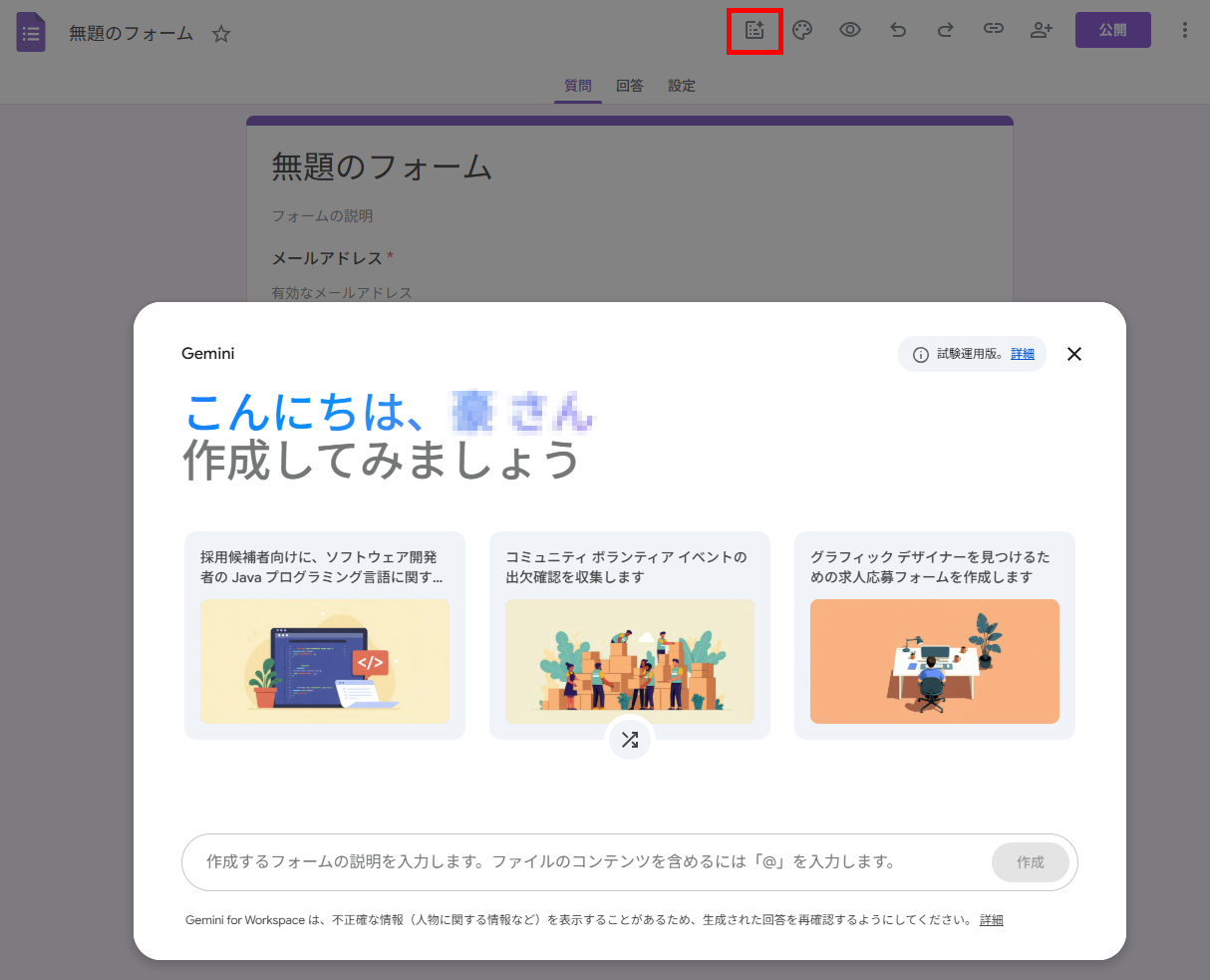Image resolution: width=1210 pixels, height=980 pixels.
Task: Switch to the 設定 tab
Action: click(x=682, y=86)
